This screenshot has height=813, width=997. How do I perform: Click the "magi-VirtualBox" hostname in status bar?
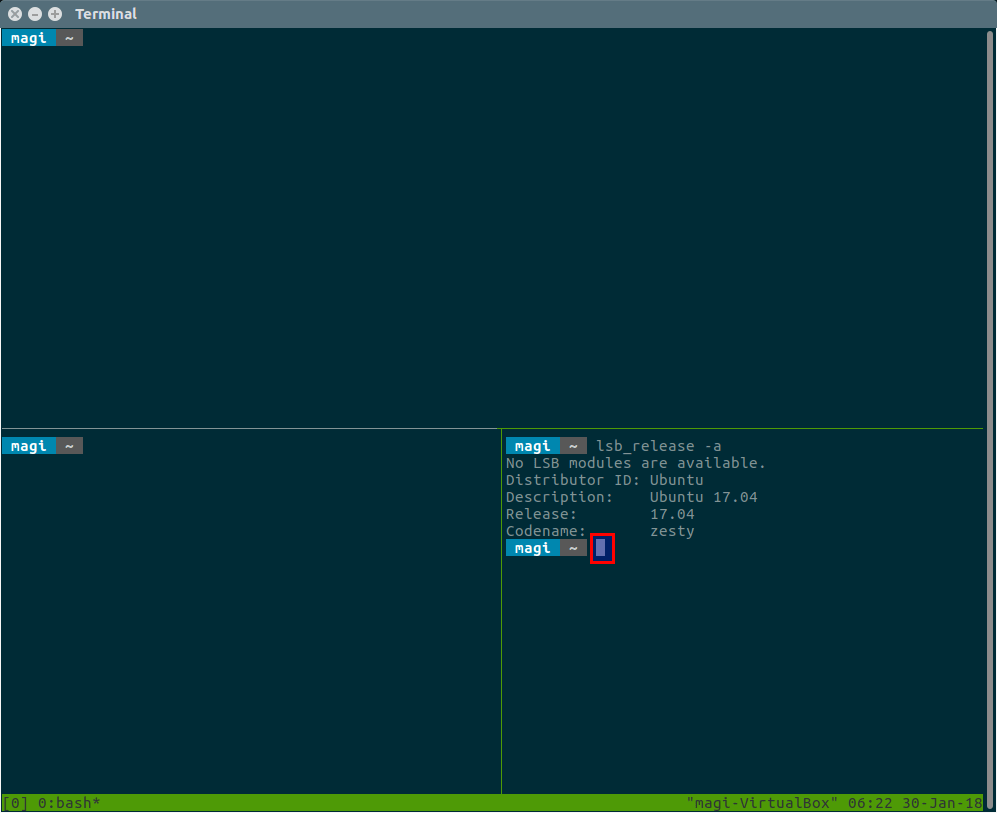[762, 803]
